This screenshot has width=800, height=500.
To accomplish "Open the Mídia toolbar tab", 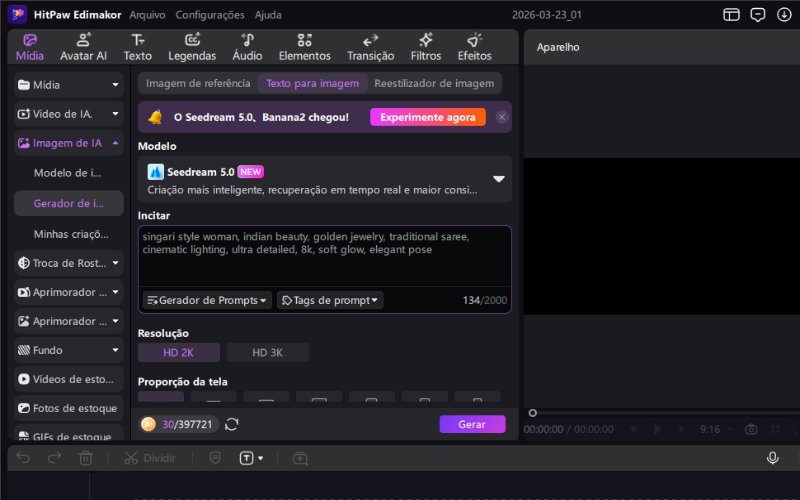I will pyautogui.click(x=30, y=47).
